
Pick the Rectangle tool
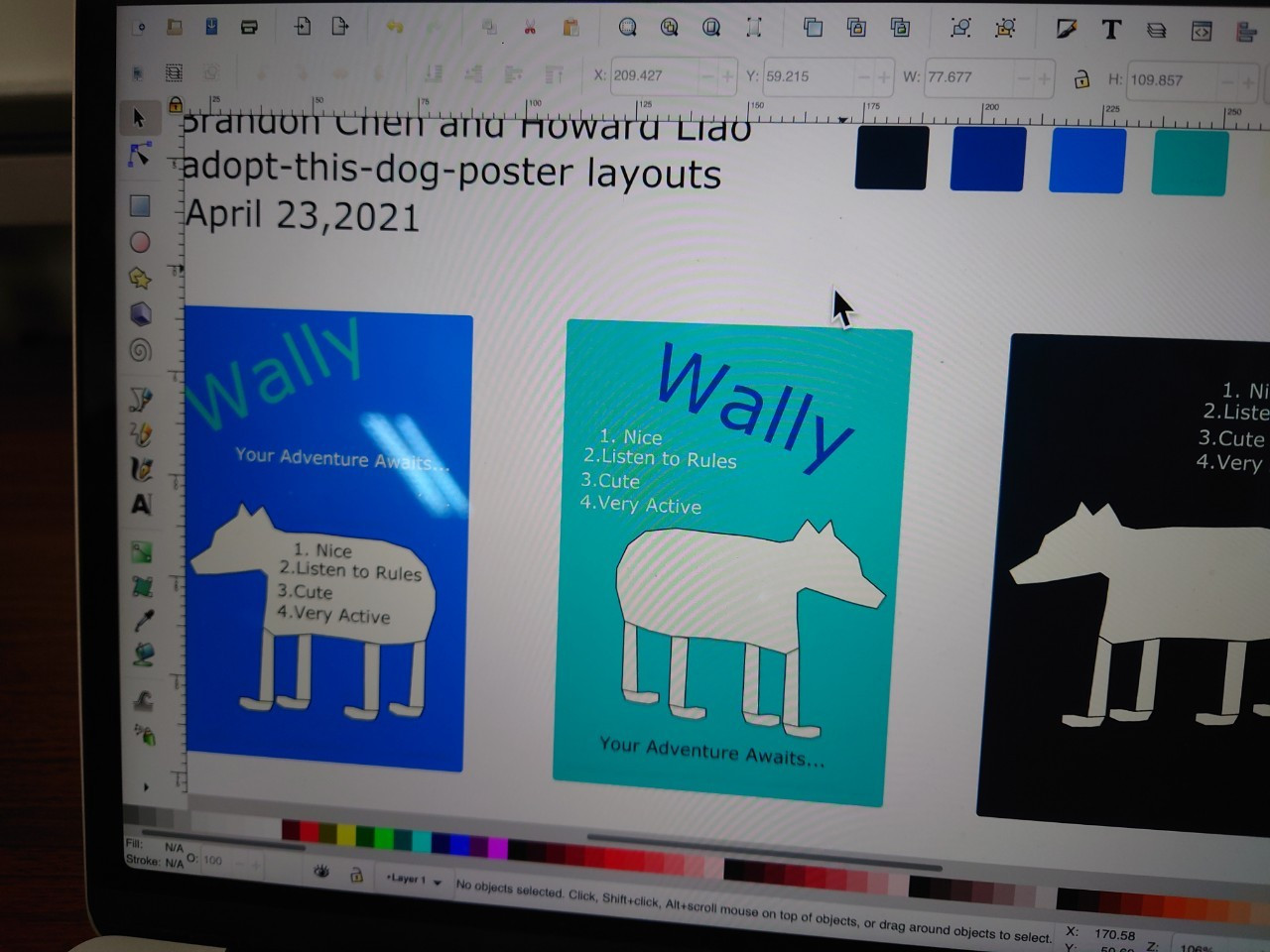[x=140, y=205]
